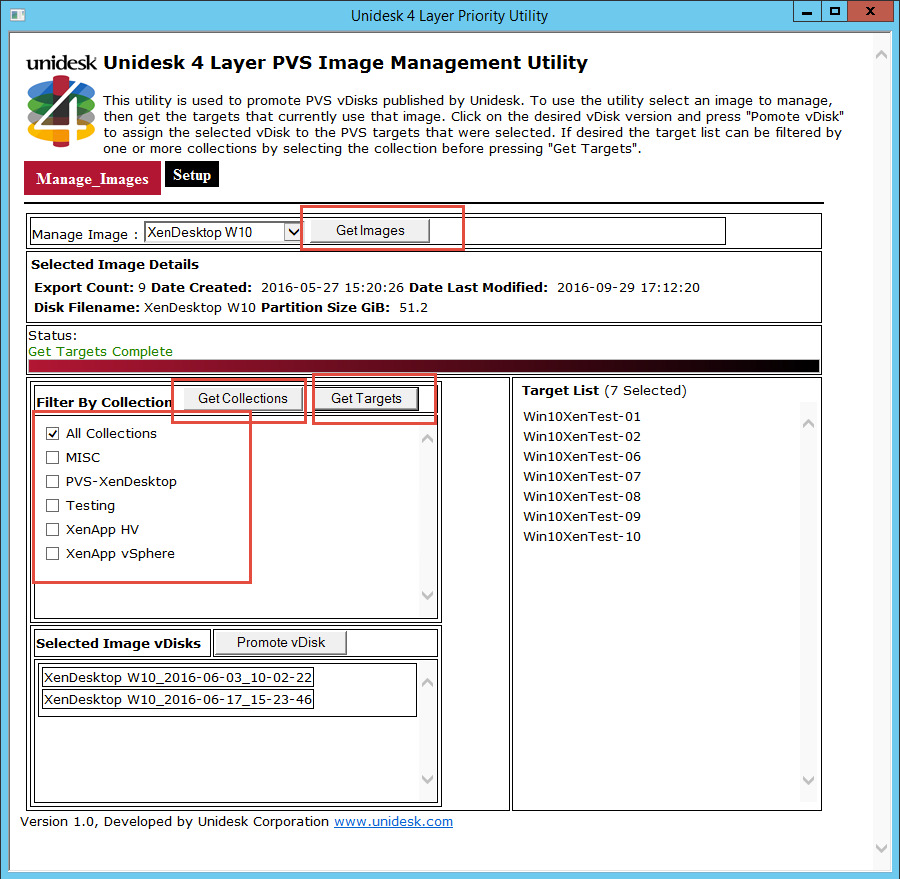The width and height of the screenshot is (900, 879).
Task: Click the Unidesk 4 logo icon
Action: coord(61,111)
